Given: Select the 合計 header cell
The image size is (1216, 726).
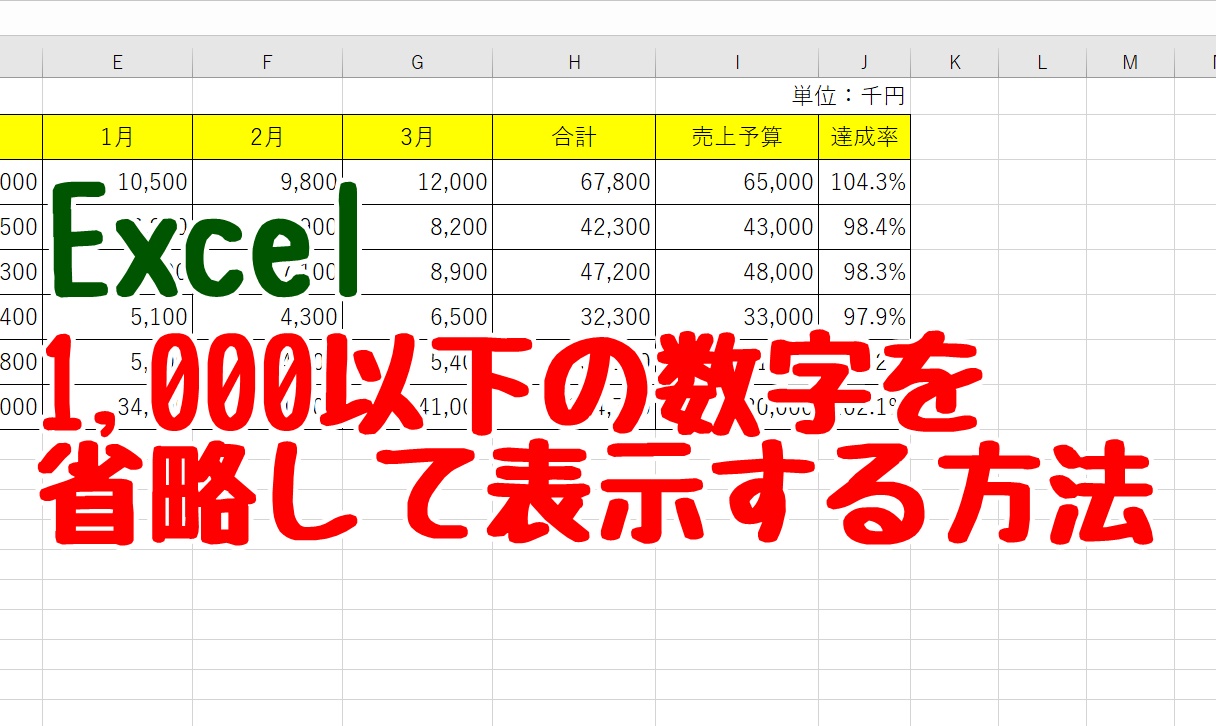Looking at the screenshot, I should [574, 137].
